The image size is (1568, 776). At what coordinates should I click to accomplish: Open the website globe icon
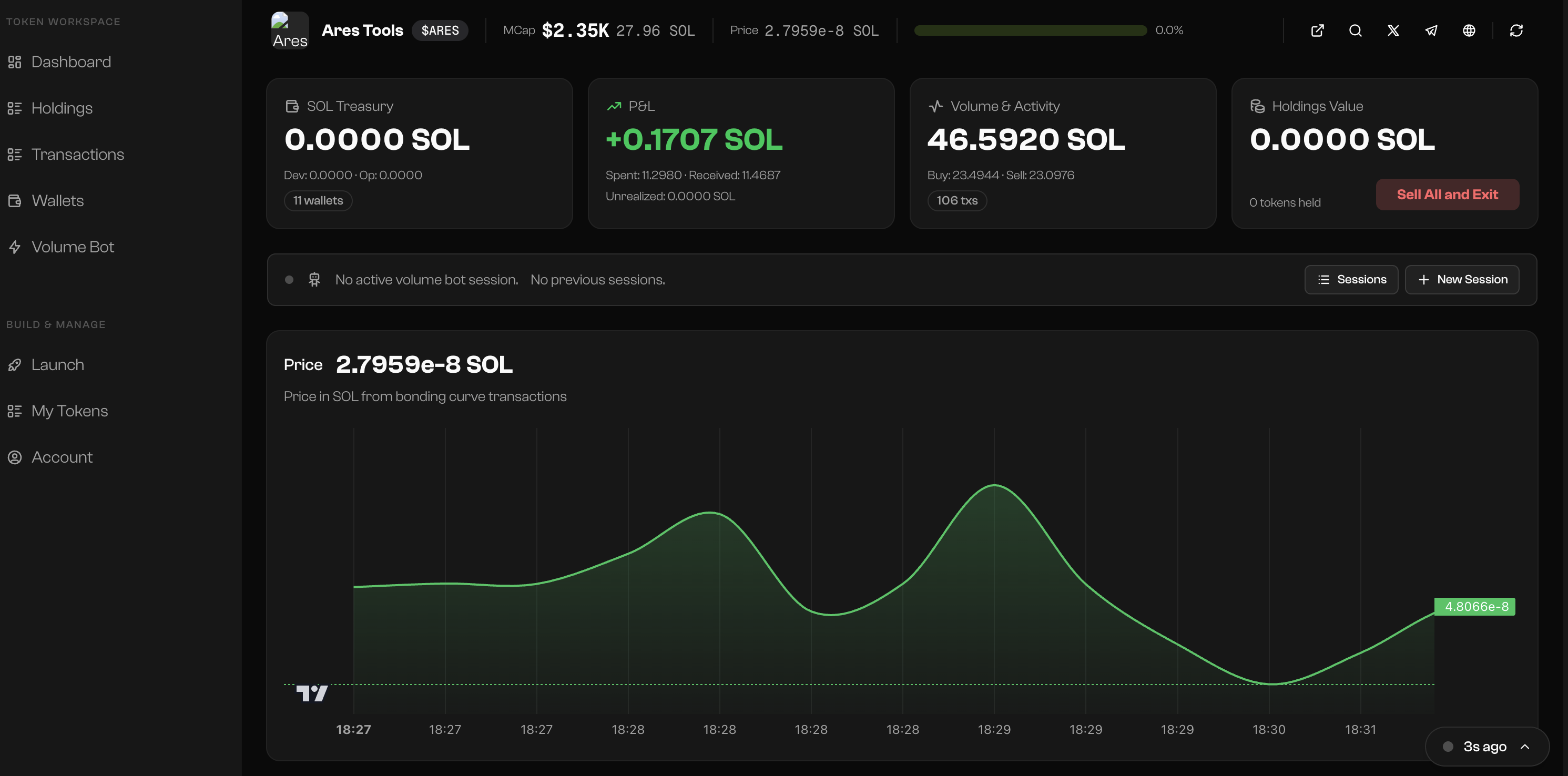pyautogui.click(x=1469, y=30)
